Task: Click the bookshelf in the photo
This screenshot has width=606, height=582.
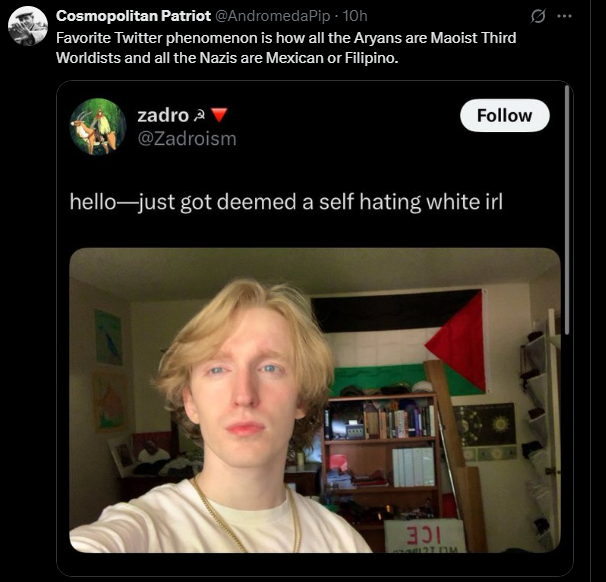Action: [381, 460]
